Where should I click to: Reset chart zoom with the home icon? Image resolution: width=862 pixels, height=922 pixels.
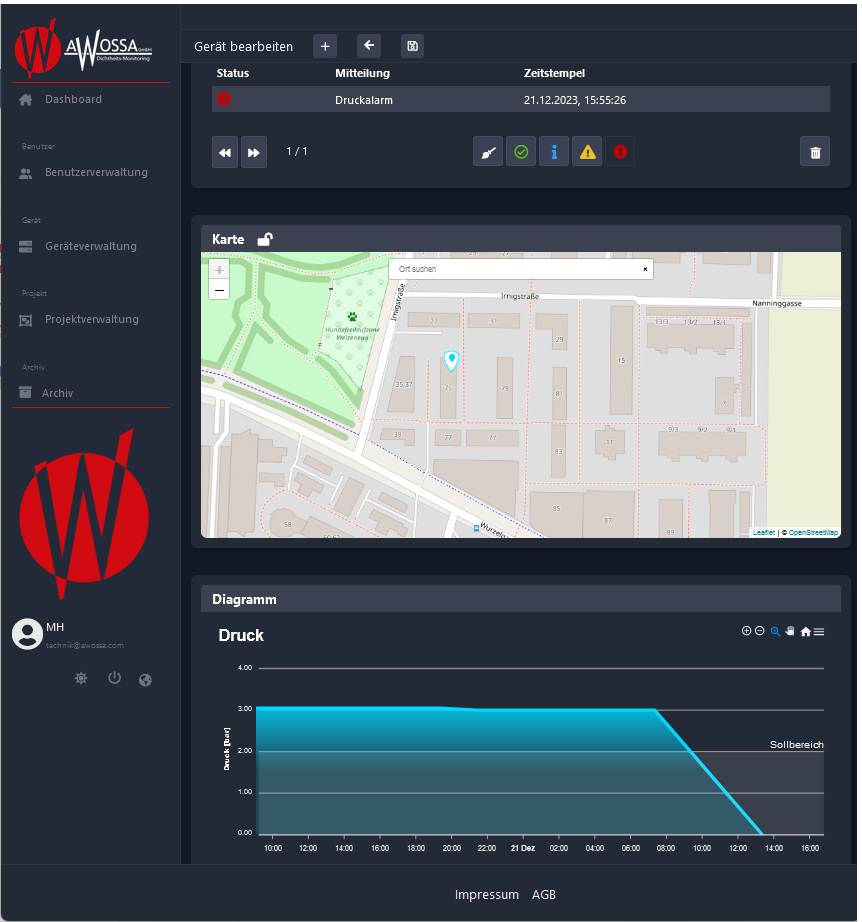click(805, 632)
